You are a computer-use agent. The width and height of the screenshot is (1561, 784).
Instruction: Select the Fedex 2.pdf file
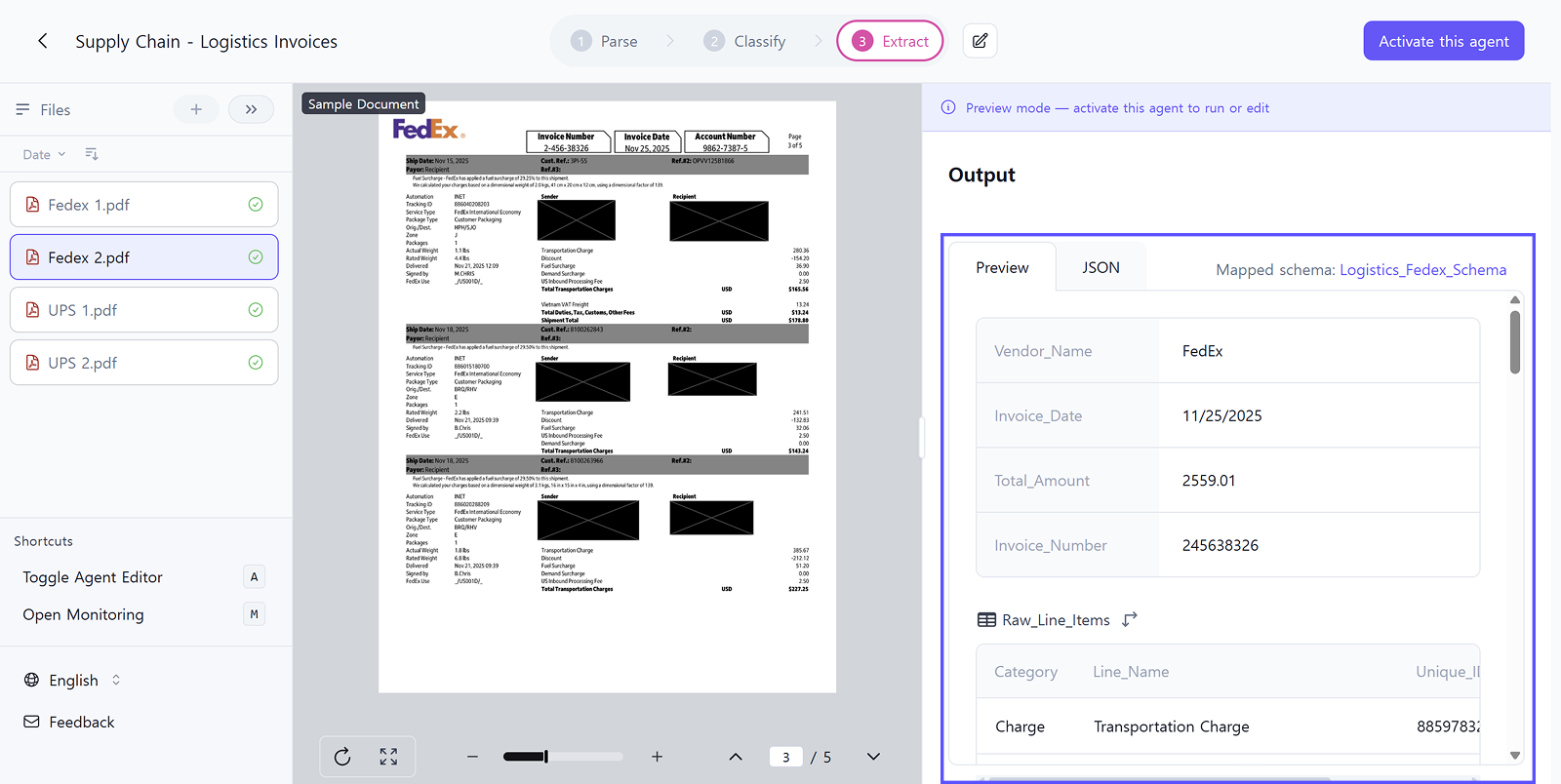[144, 257]
